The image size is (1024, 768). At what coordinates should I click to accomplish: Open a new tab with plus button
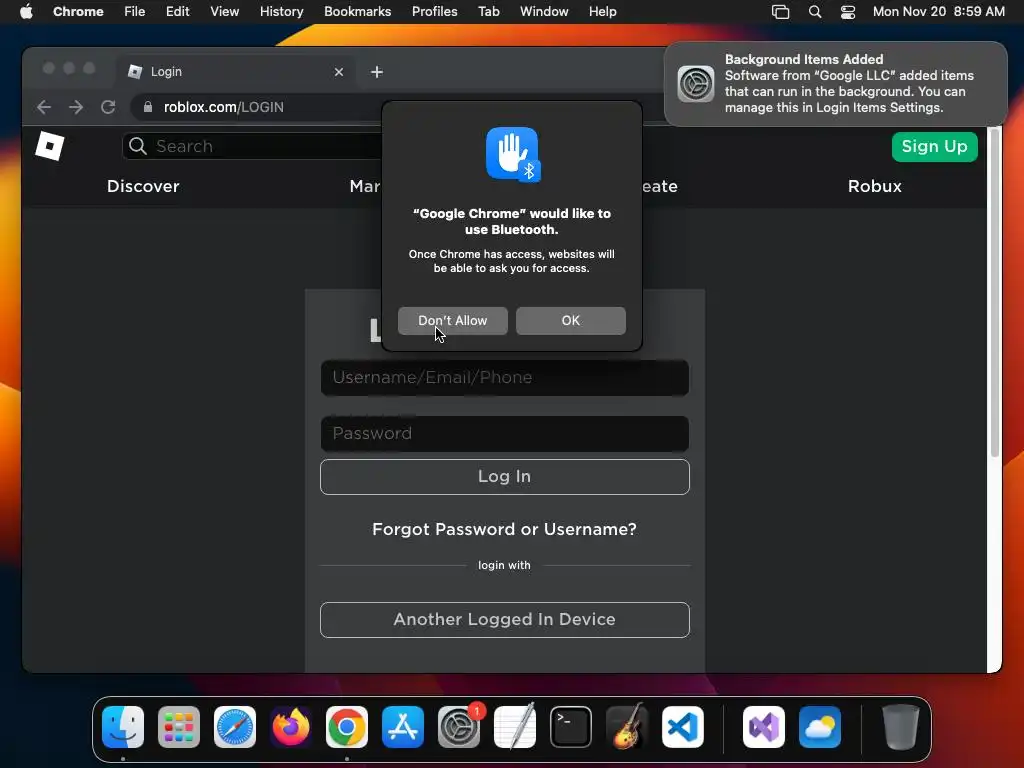pyautogui.click(x=377, y=72)
